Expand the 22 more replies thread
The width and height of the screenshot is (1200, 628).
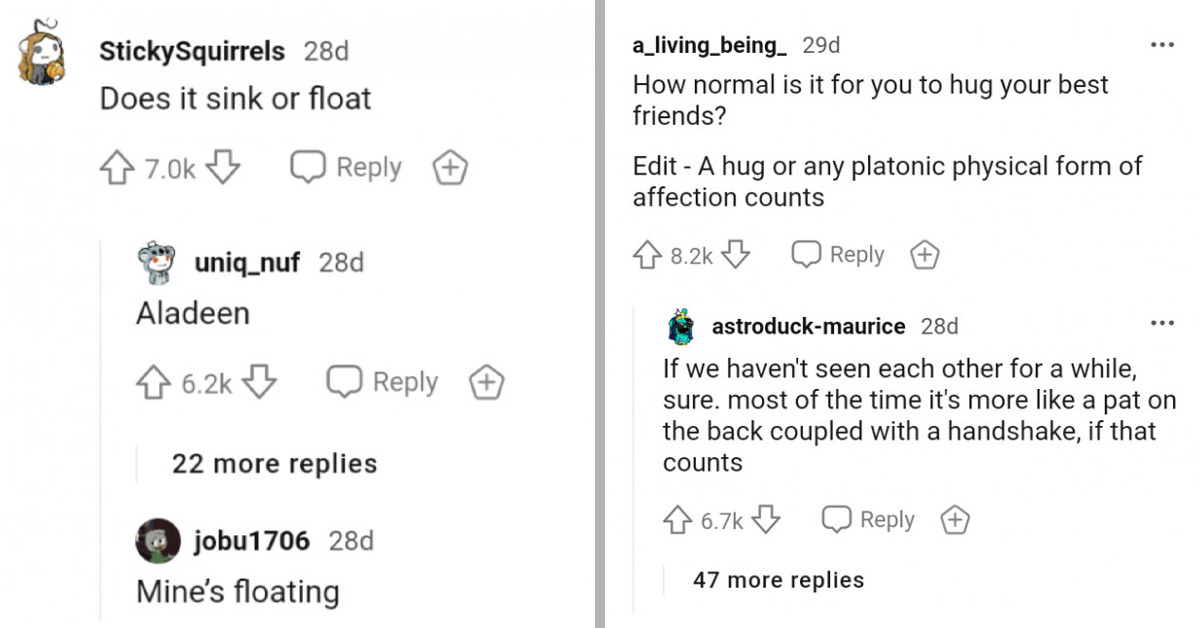pyautogui.click(x=274, y=463)
